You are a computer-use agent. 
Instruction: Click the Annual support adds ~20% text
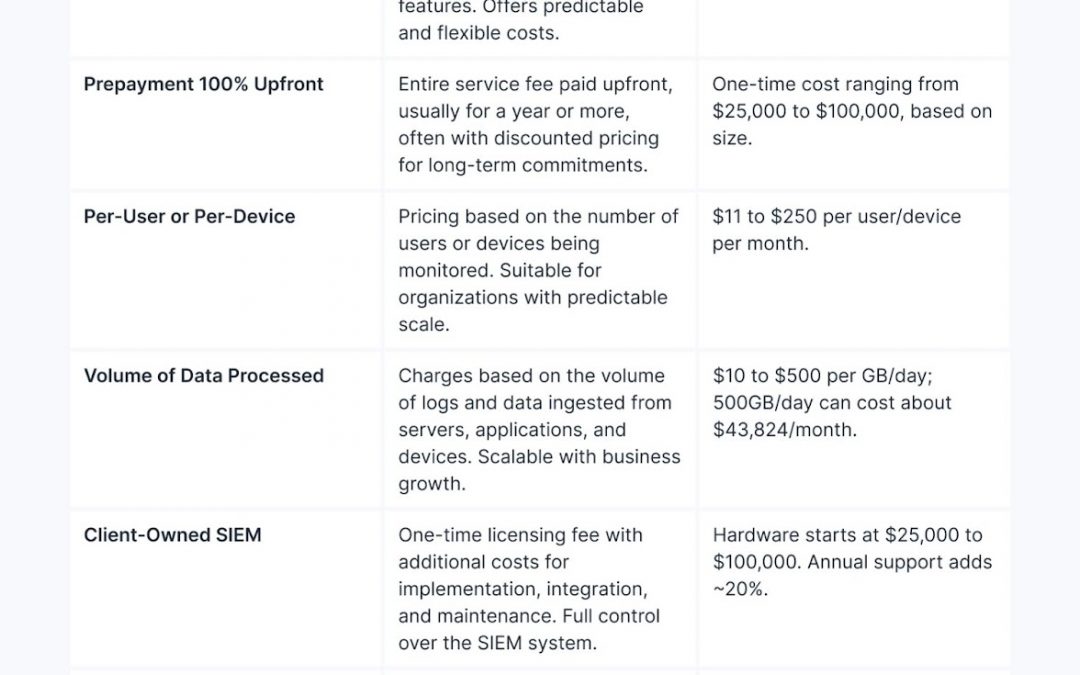[852, 575]
